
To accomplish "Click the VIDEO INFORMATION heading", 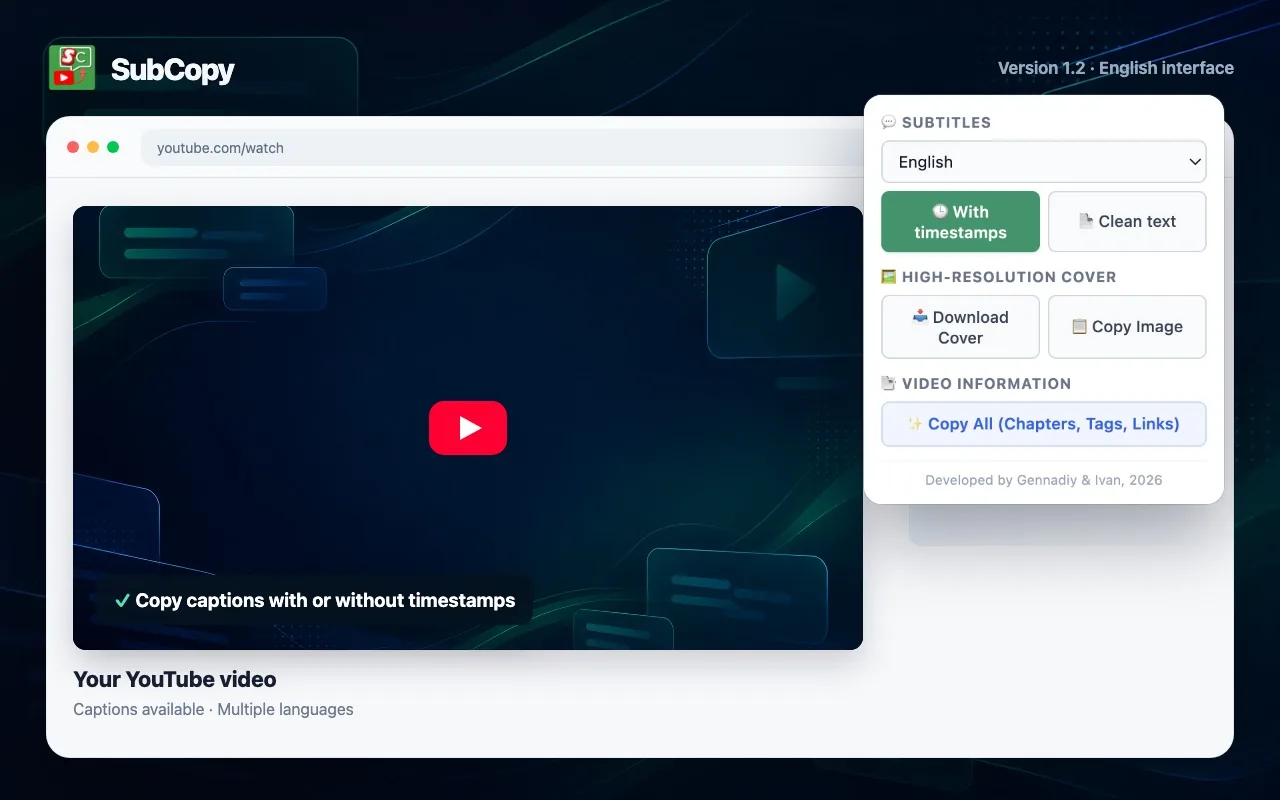I will [986, 384].
